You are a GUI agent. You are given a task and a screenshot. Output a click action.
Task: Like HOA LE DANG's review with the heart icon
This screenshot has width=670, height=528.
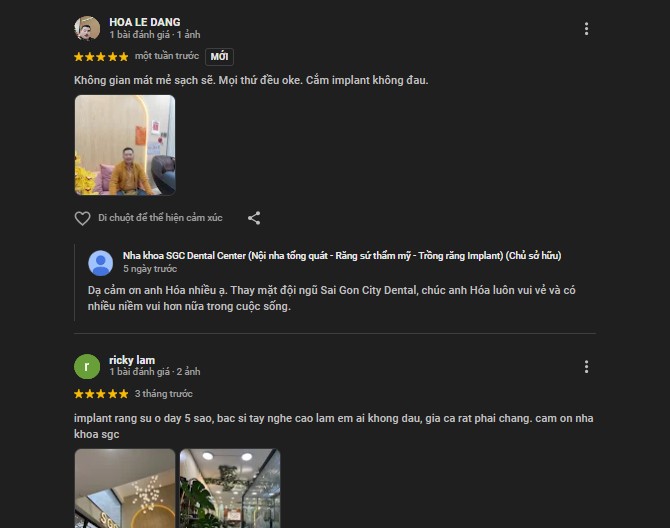click(x=82, y=218)
